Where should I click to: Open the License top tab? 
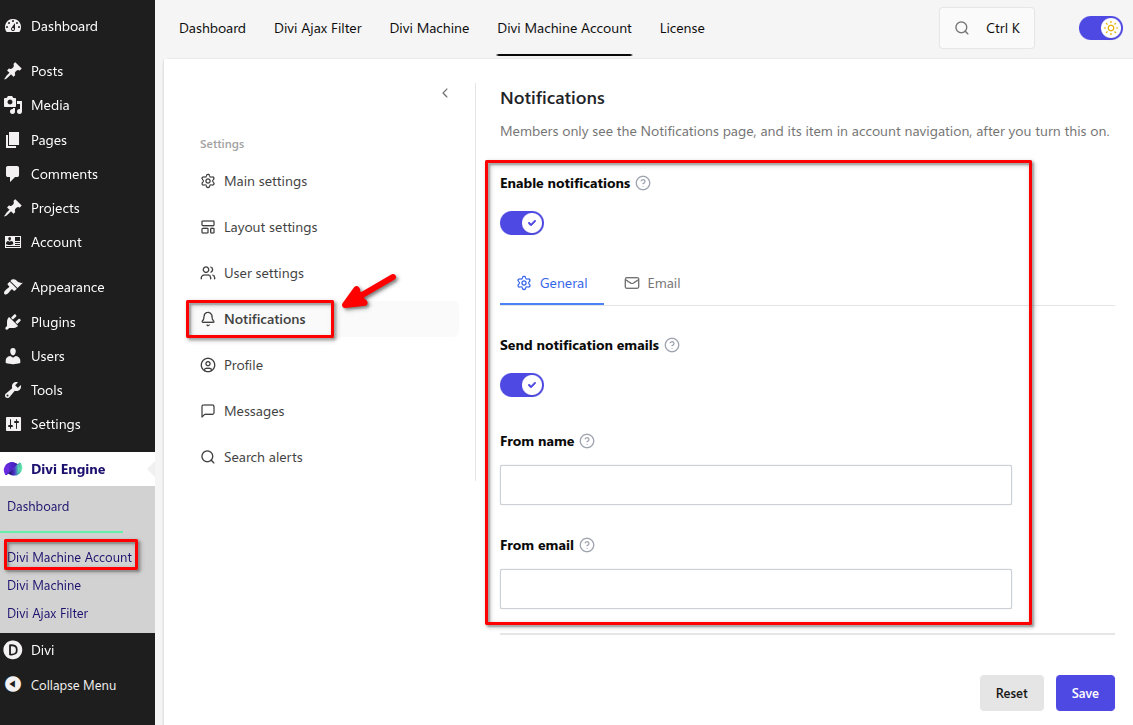[682, 28]
